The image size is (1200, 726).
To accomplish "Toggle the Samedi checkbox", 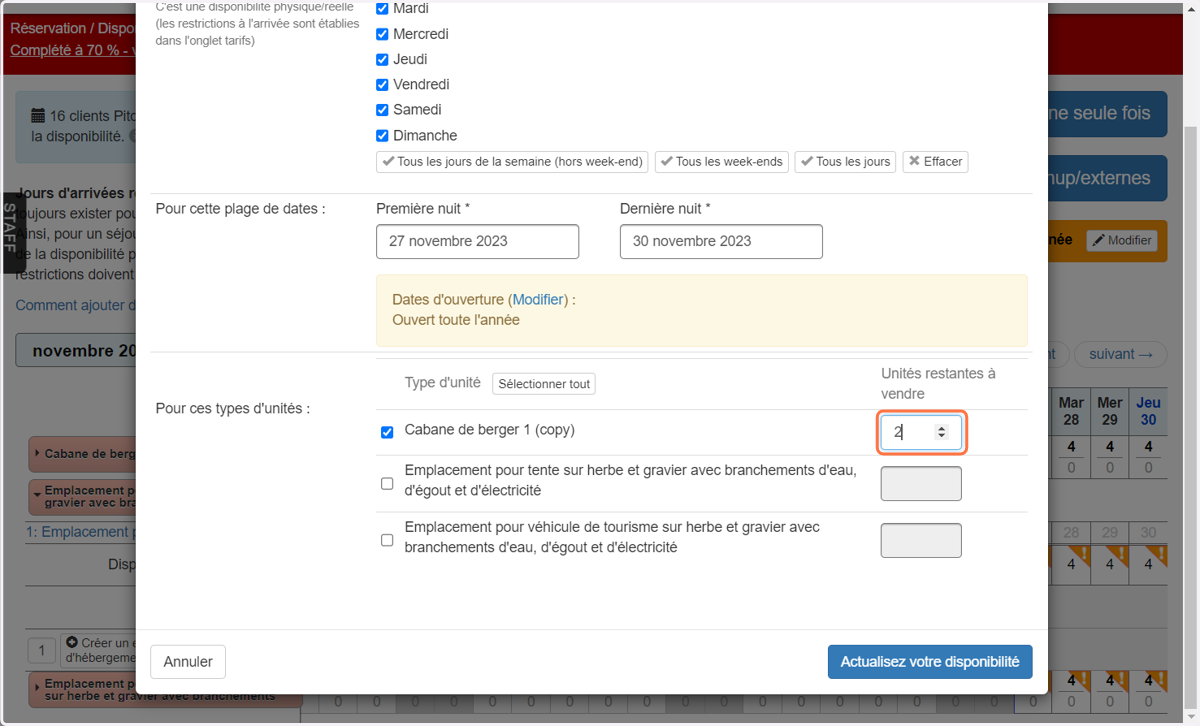I will (x=382, y=110).
